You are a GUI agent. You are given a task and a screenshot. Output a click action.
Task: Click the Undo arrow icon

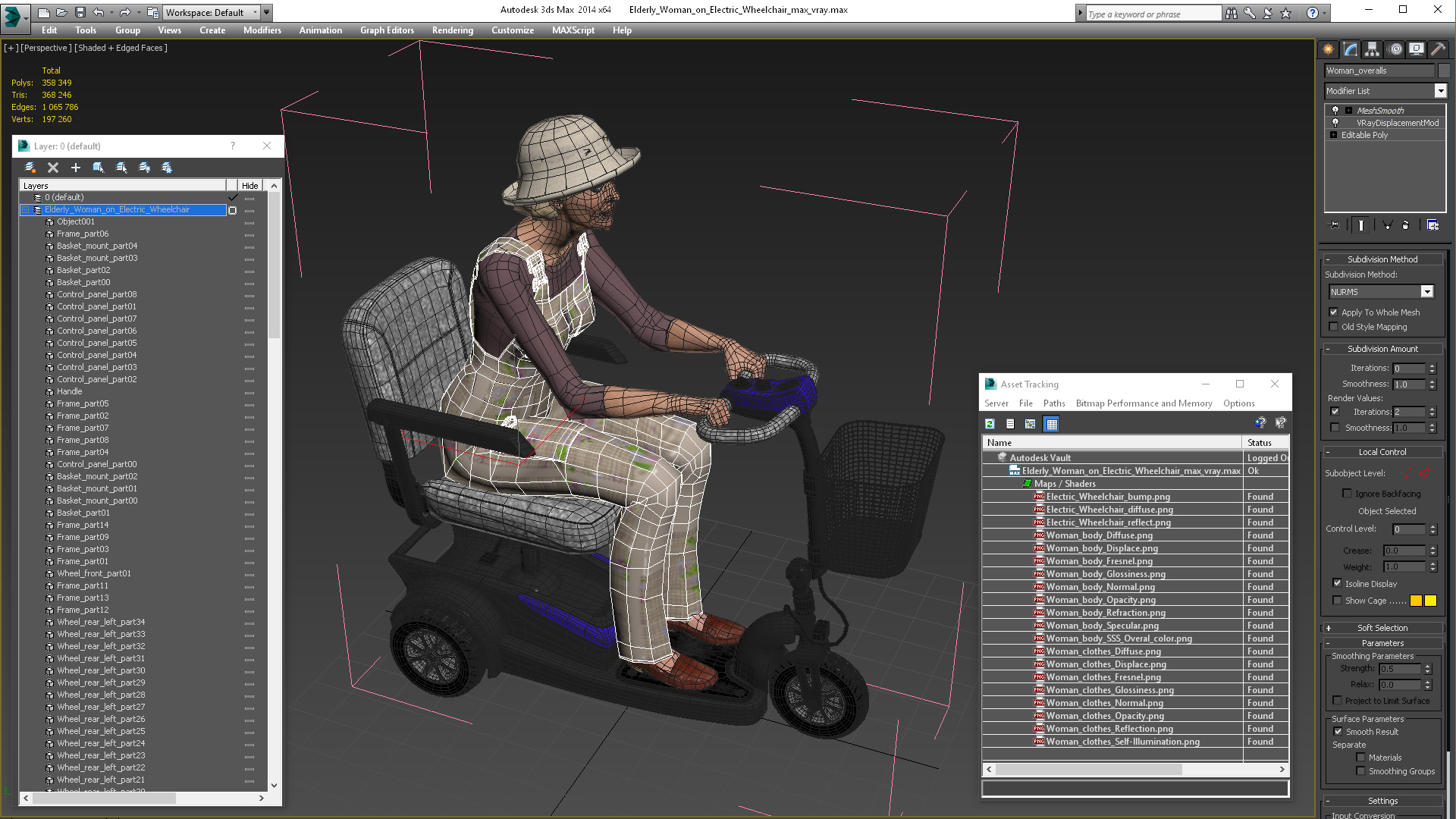99,12
